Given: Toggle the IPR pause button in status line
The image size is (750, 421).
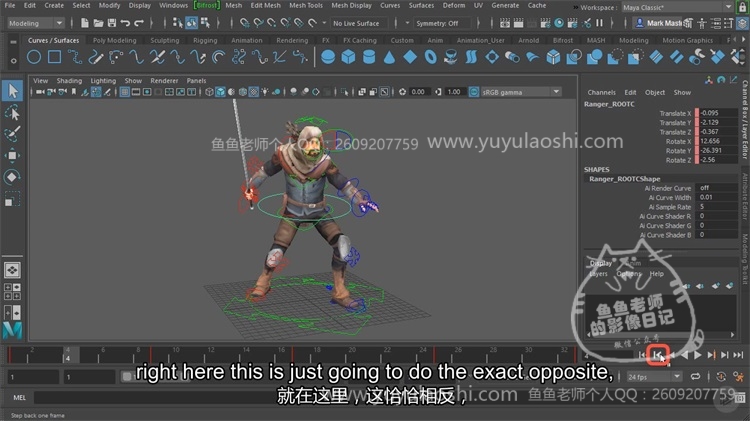Looking at the screenshot, I should [x=599, y=23].
